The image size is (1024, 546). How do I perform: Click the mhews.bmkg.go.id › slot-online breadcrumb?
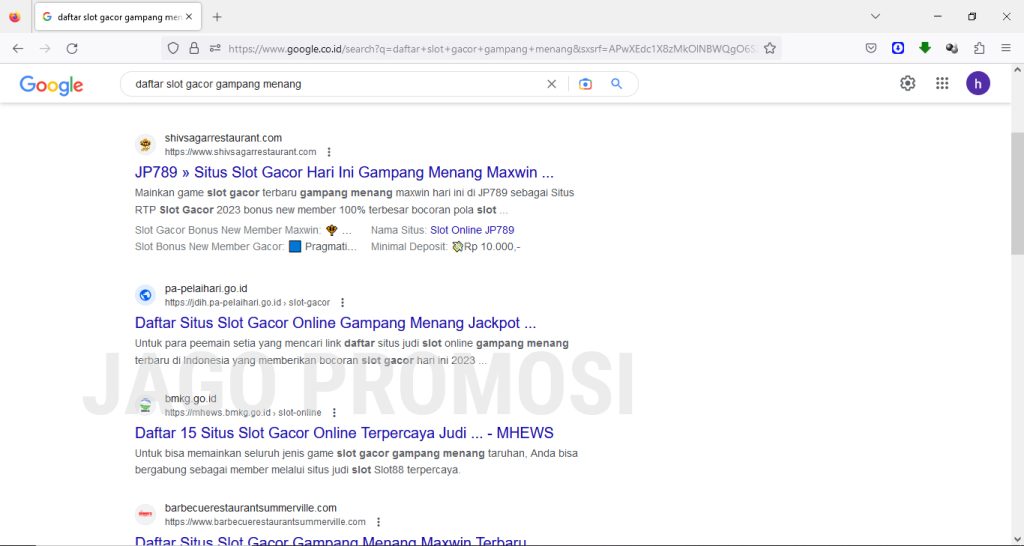pyautogui.click(x=243, y=413)
